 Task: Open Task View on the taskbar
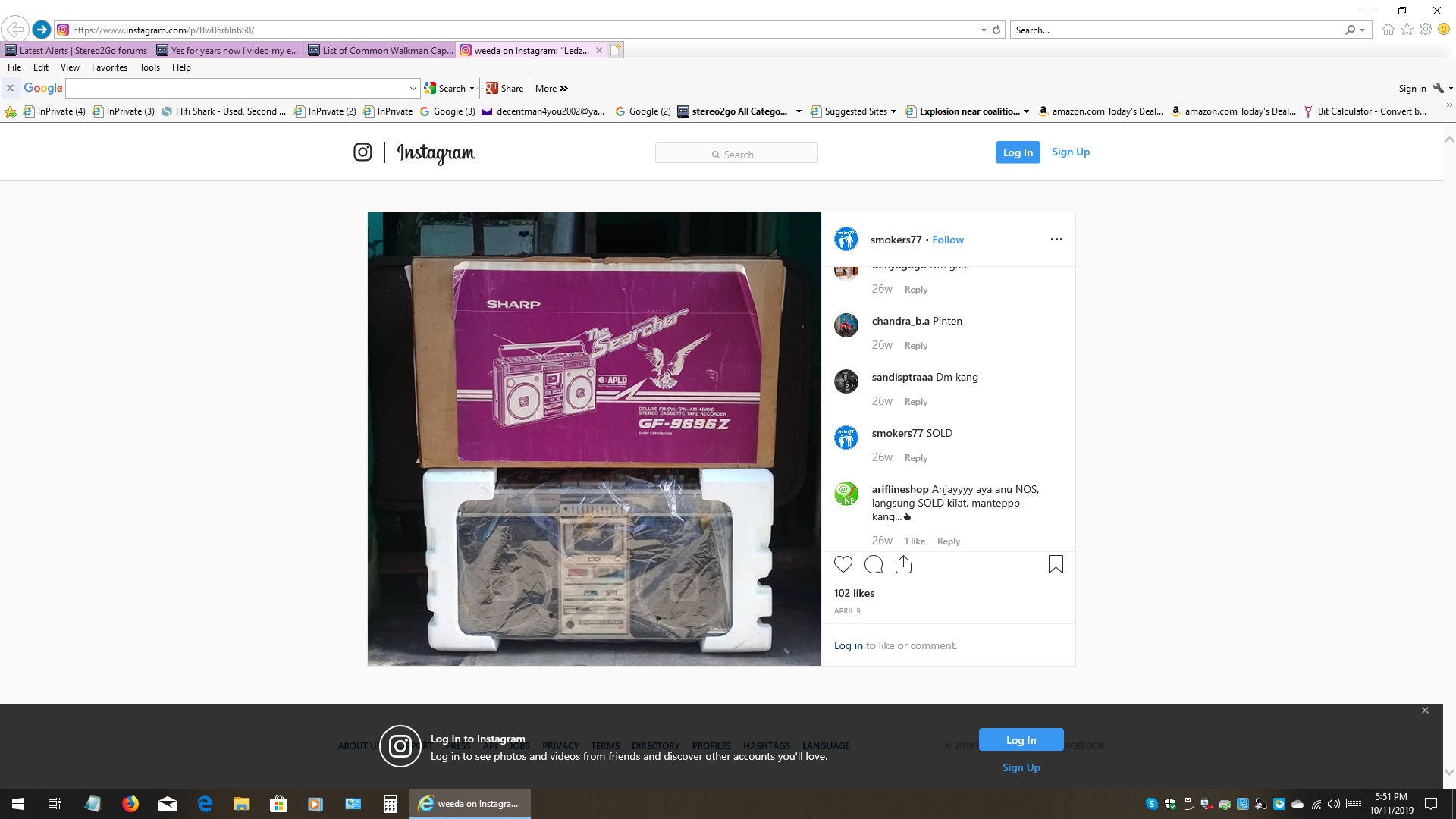pos(55,804)
